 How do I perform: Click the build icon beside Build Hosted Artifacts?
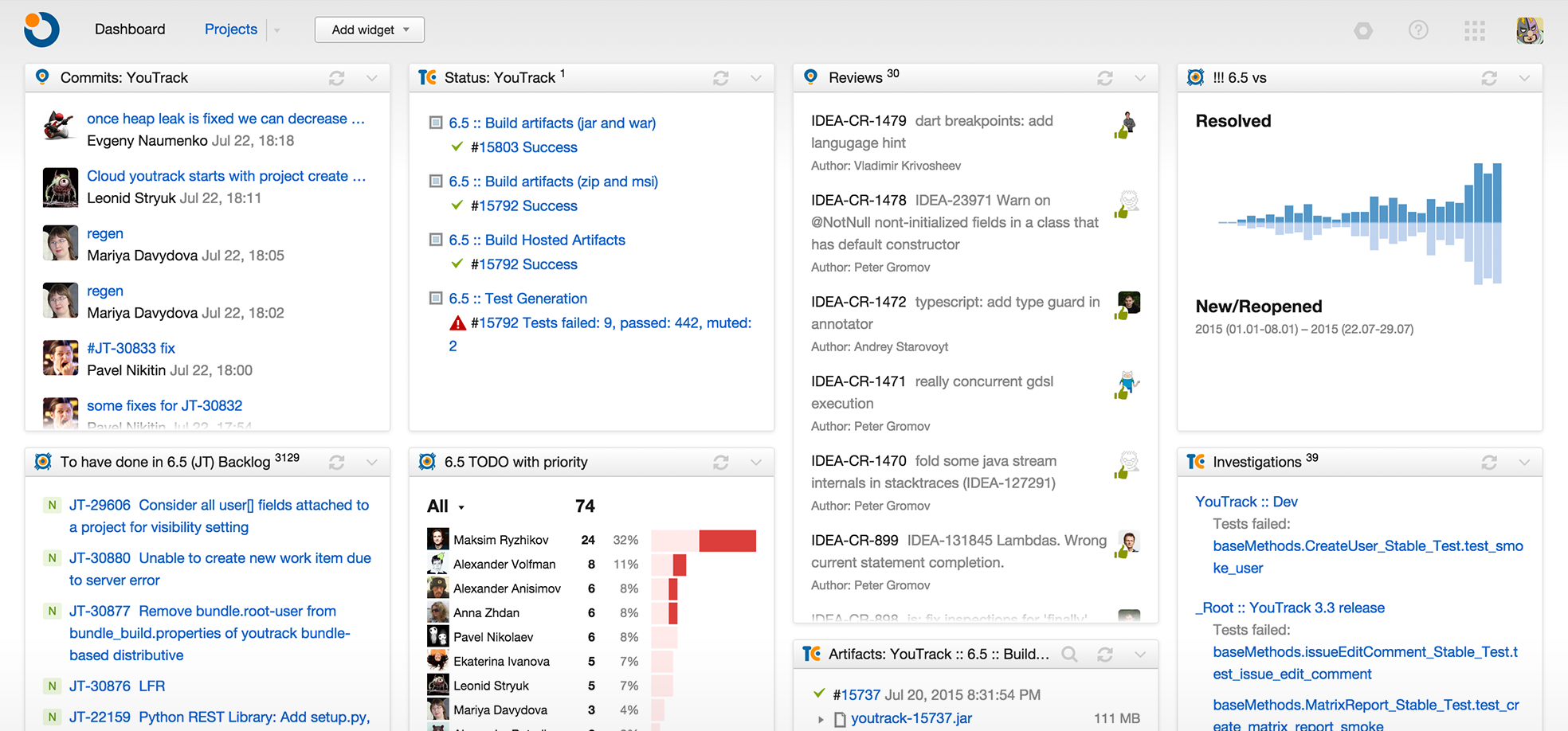(x=436, y=239)
